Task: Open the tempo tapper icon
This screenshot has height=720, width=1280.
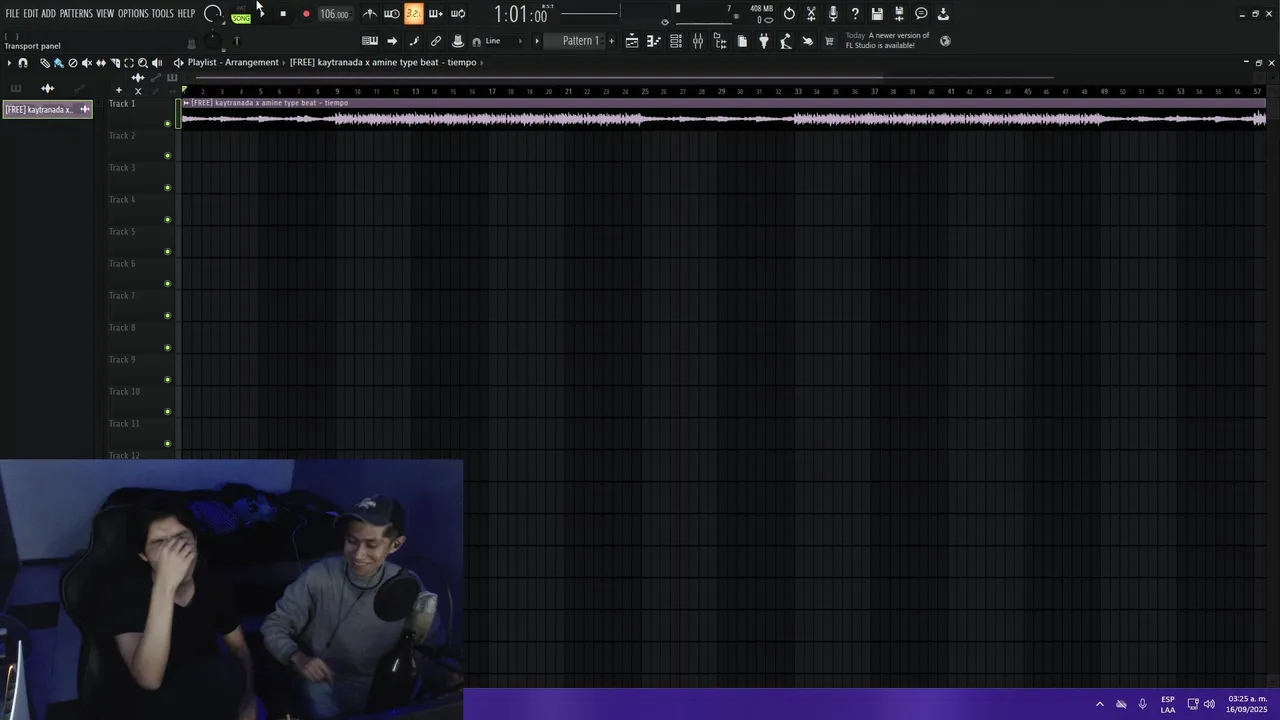Action: pyautogui.click(x=786, y=41)
